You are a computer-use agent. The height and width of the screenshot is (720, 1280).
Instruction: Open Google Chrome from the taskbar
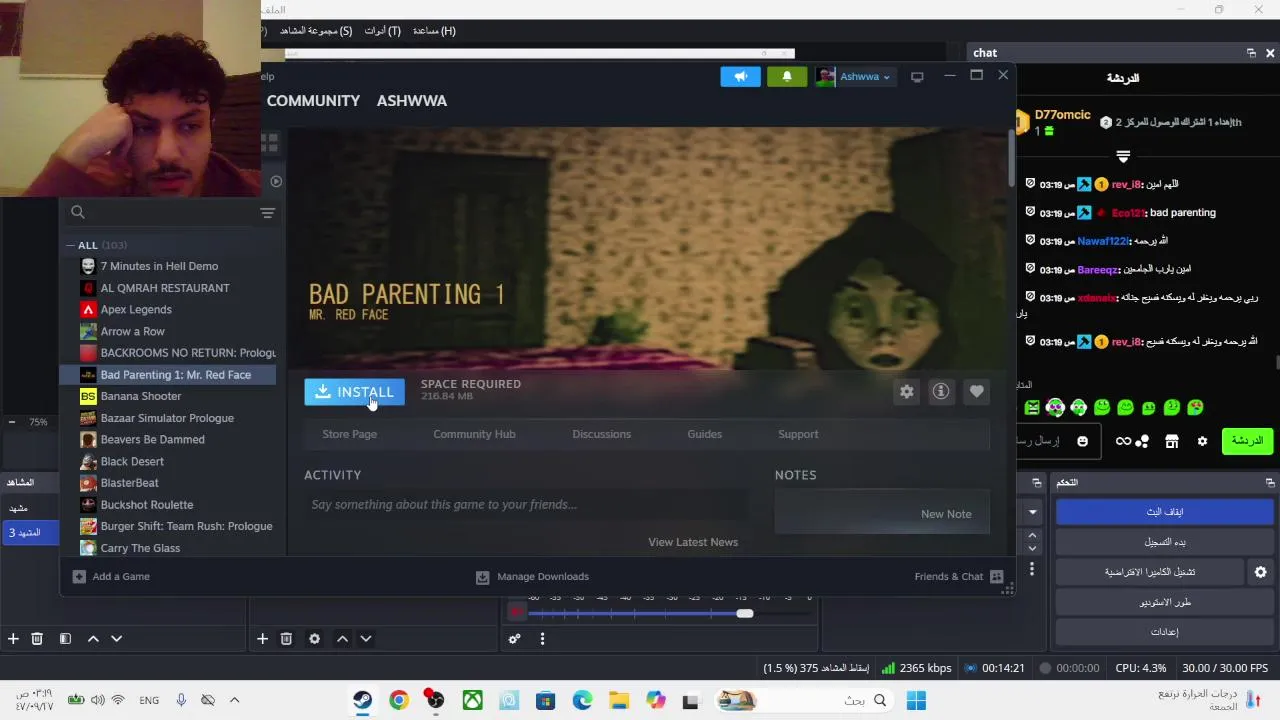(399, 701)
